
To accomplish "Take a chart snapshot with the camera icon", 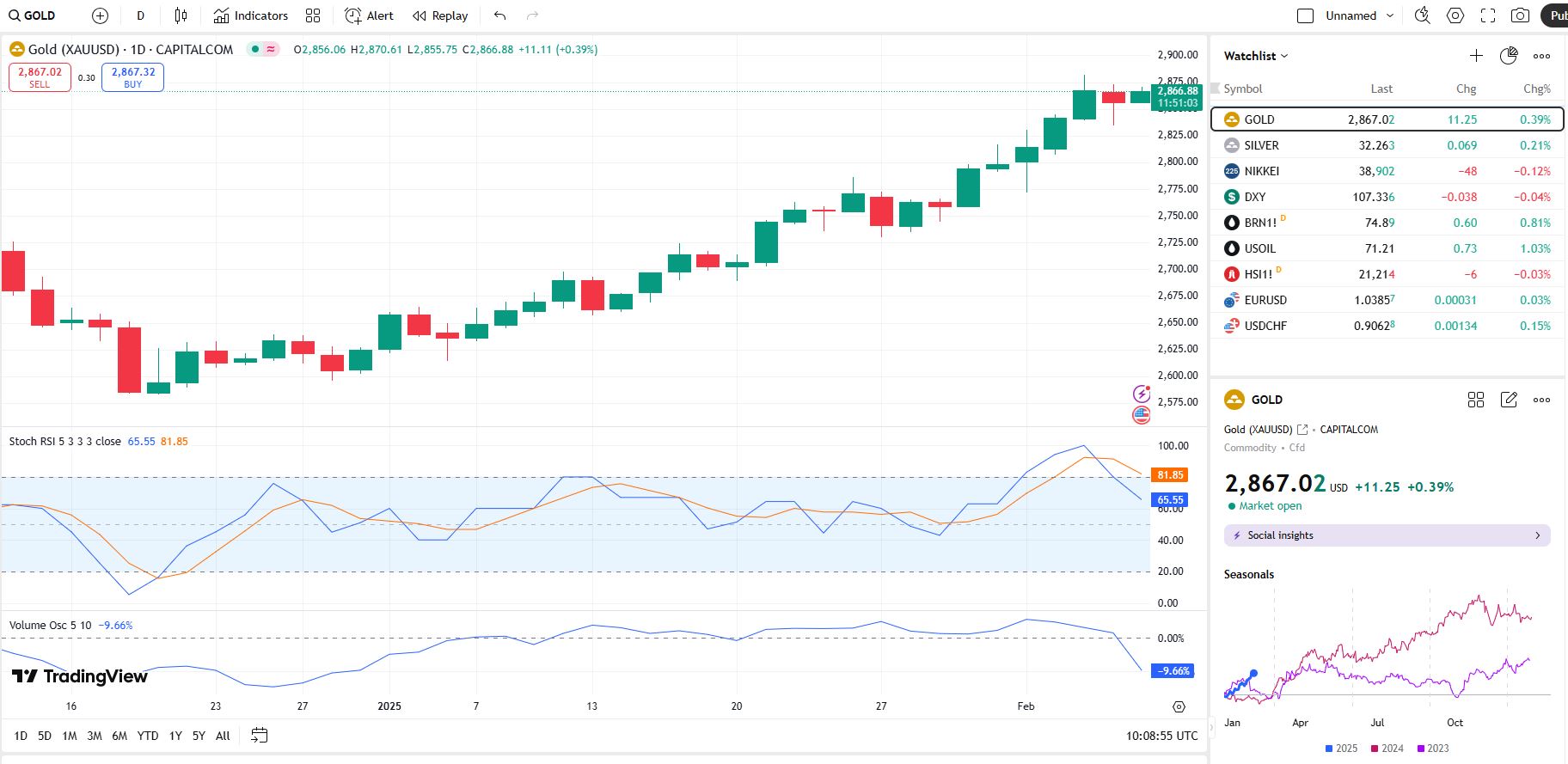I will click(1520, 15).
